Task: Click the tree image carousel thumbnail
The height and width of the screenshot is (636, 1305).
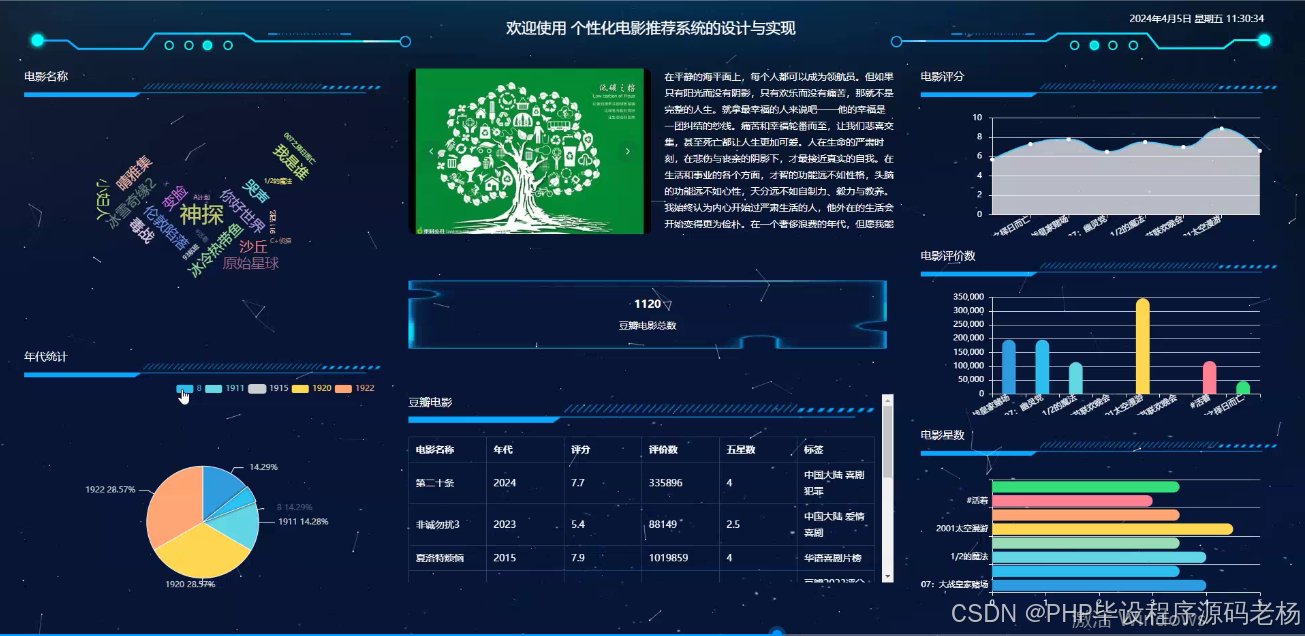Action: (x=529, y=151)
